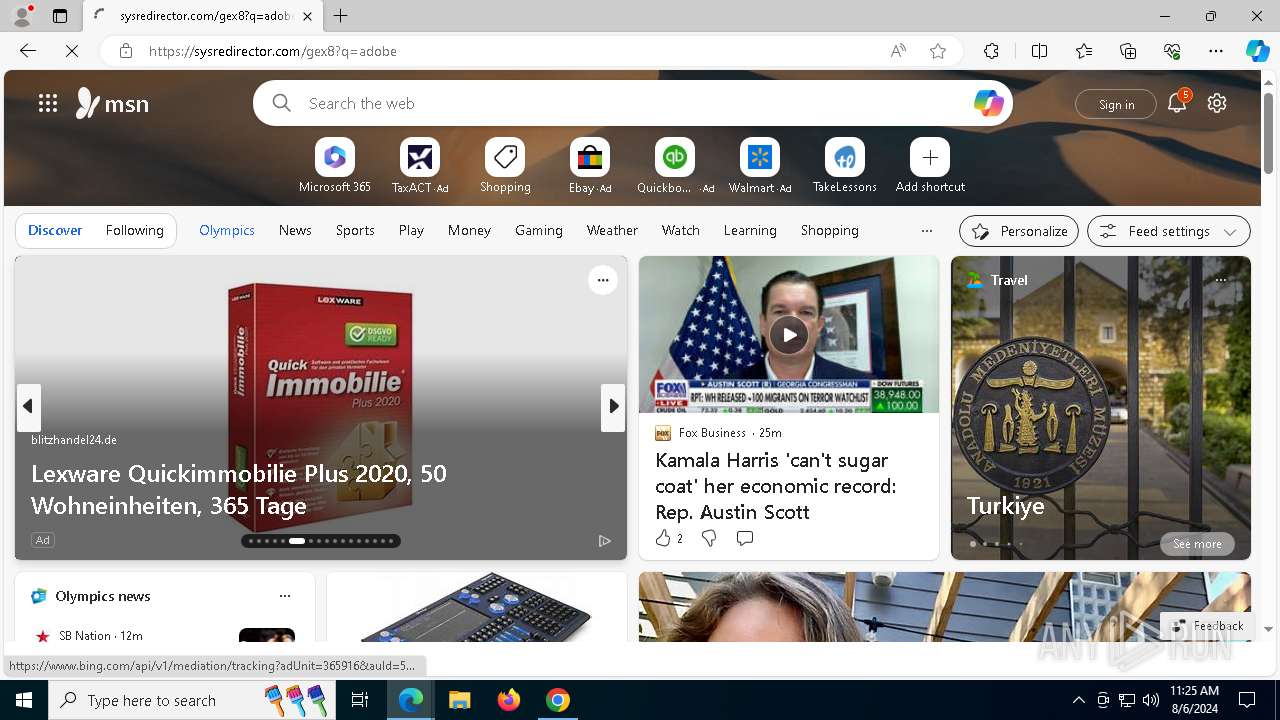Open browser Extensions icon
1280x720 pixels.
point(991,51)
